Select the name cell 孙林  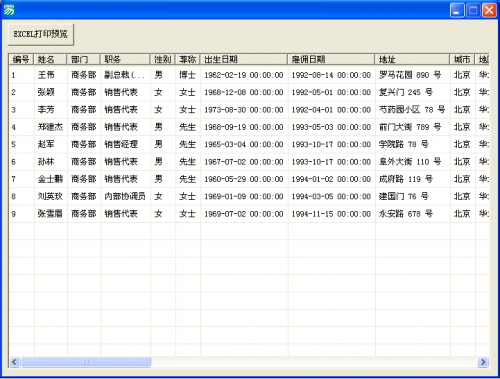tap(51, 162)
